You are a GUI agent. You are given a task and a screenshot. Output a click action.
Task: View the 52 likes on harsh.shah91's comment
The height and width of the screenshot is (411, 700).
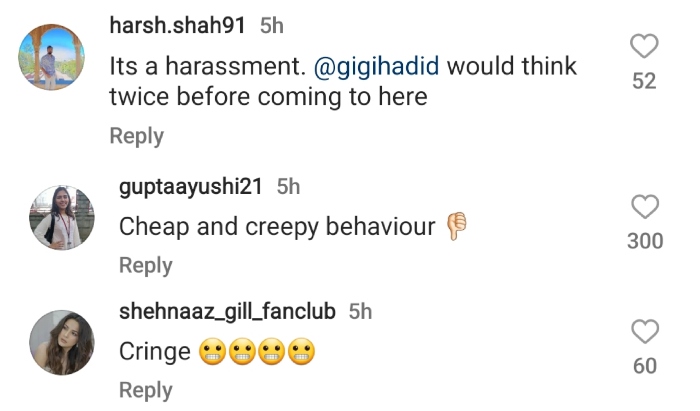coord(644,81)
